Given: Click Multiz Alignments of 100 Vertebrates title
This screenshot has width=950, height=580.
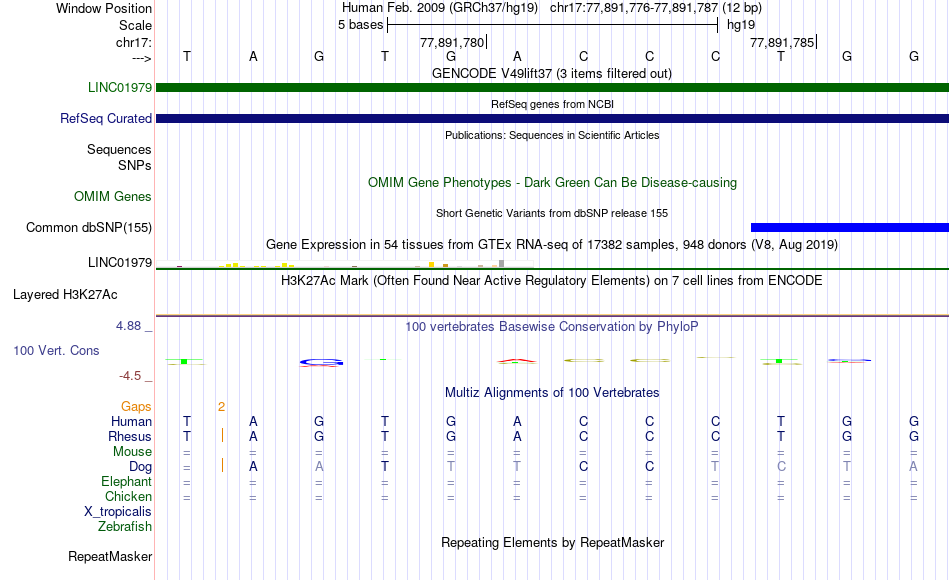Looking at the screenshot, I should [552, 393].
